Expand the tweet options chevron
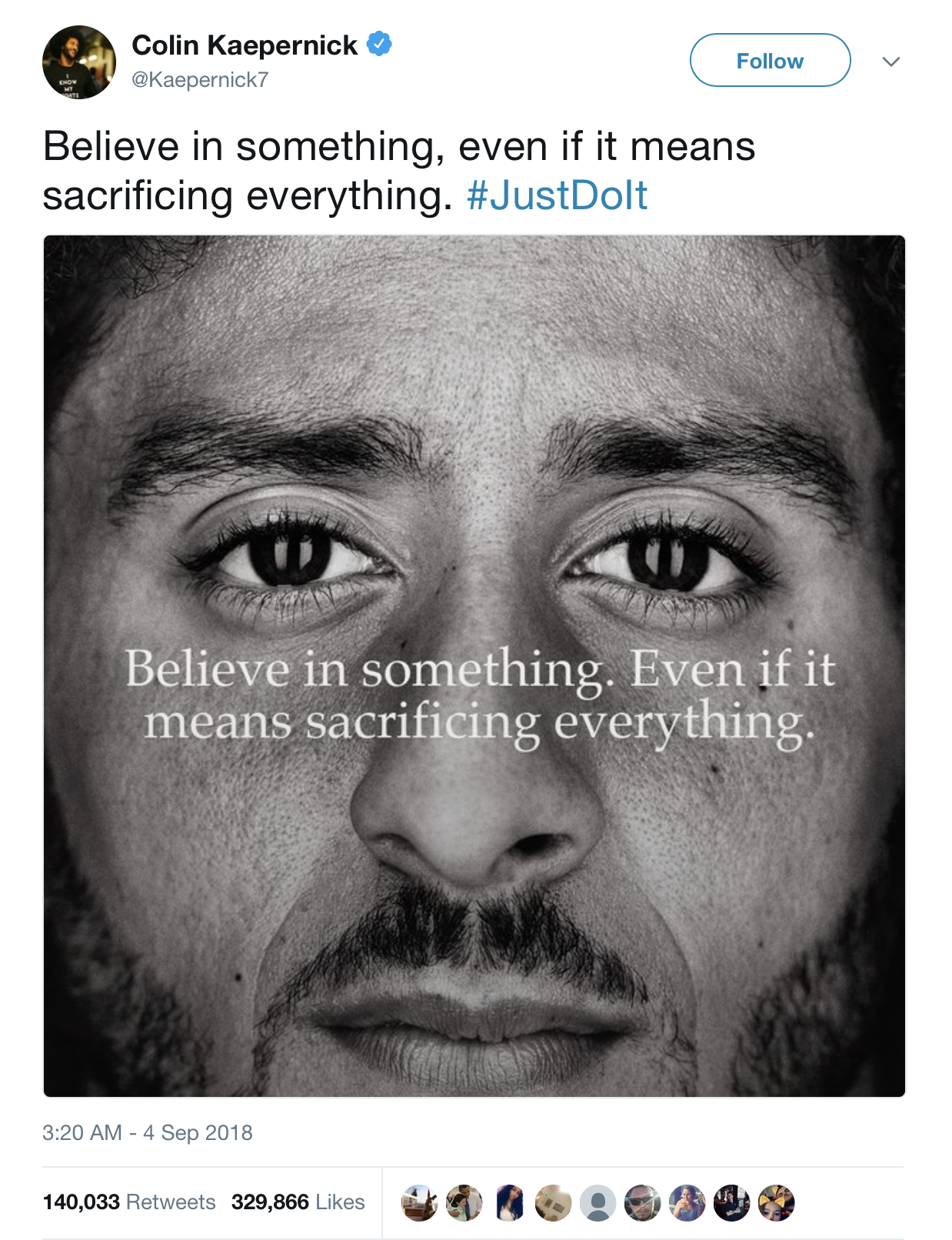Image resolution: width=952 pixels, height=1240 pixels. [x=890, y=62]
